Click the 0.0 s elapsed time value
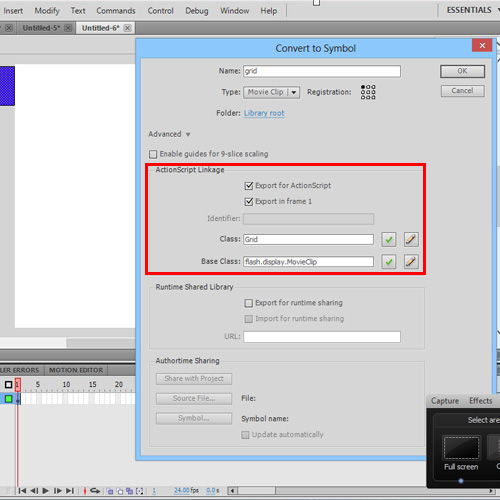This screenshot has height=500, width=500. (x=213, y=491)
